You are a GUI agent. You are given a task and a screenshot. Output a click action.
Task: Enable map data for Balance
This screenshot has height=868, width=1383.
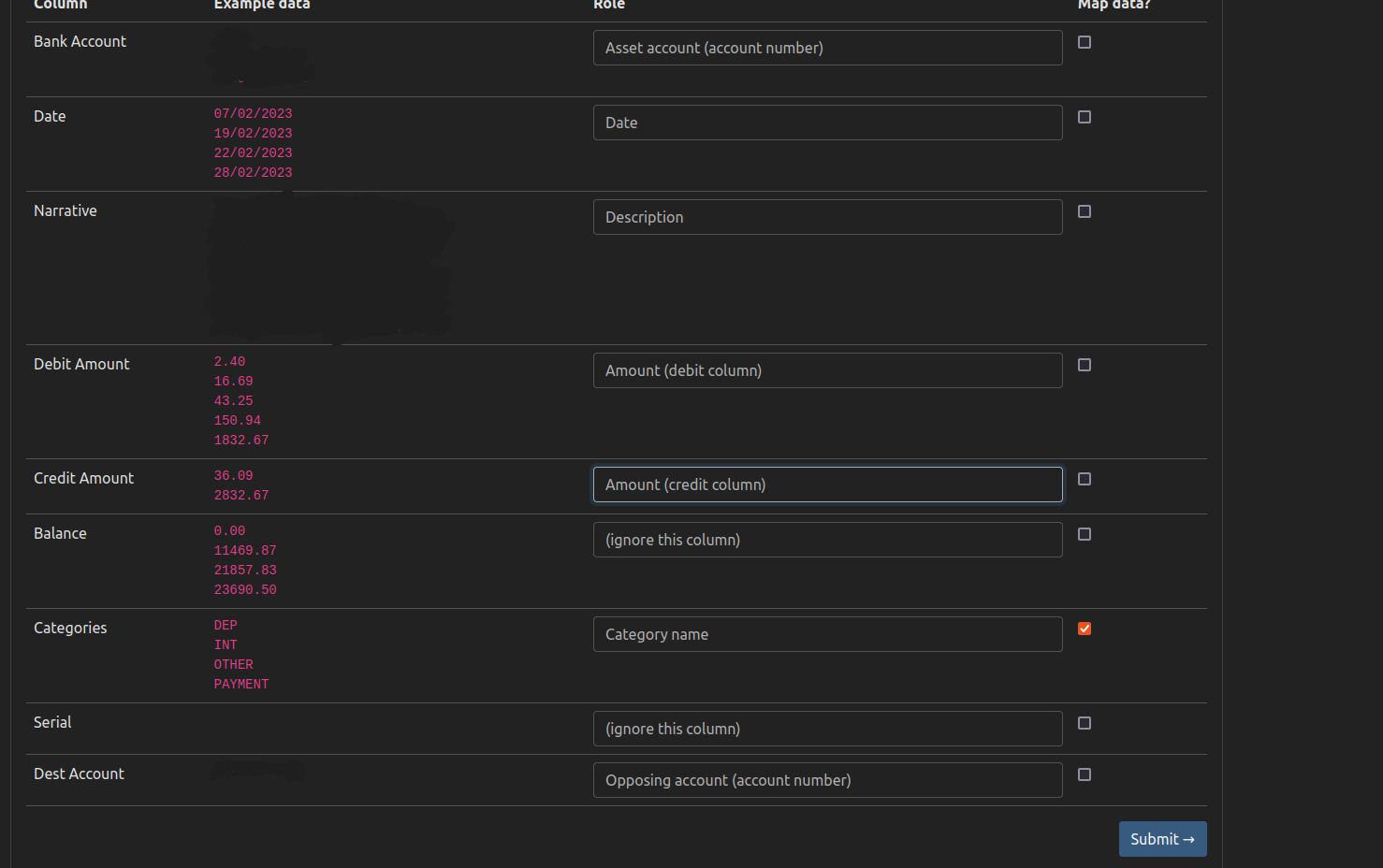pyautogui.click(x=1085, y=534)
